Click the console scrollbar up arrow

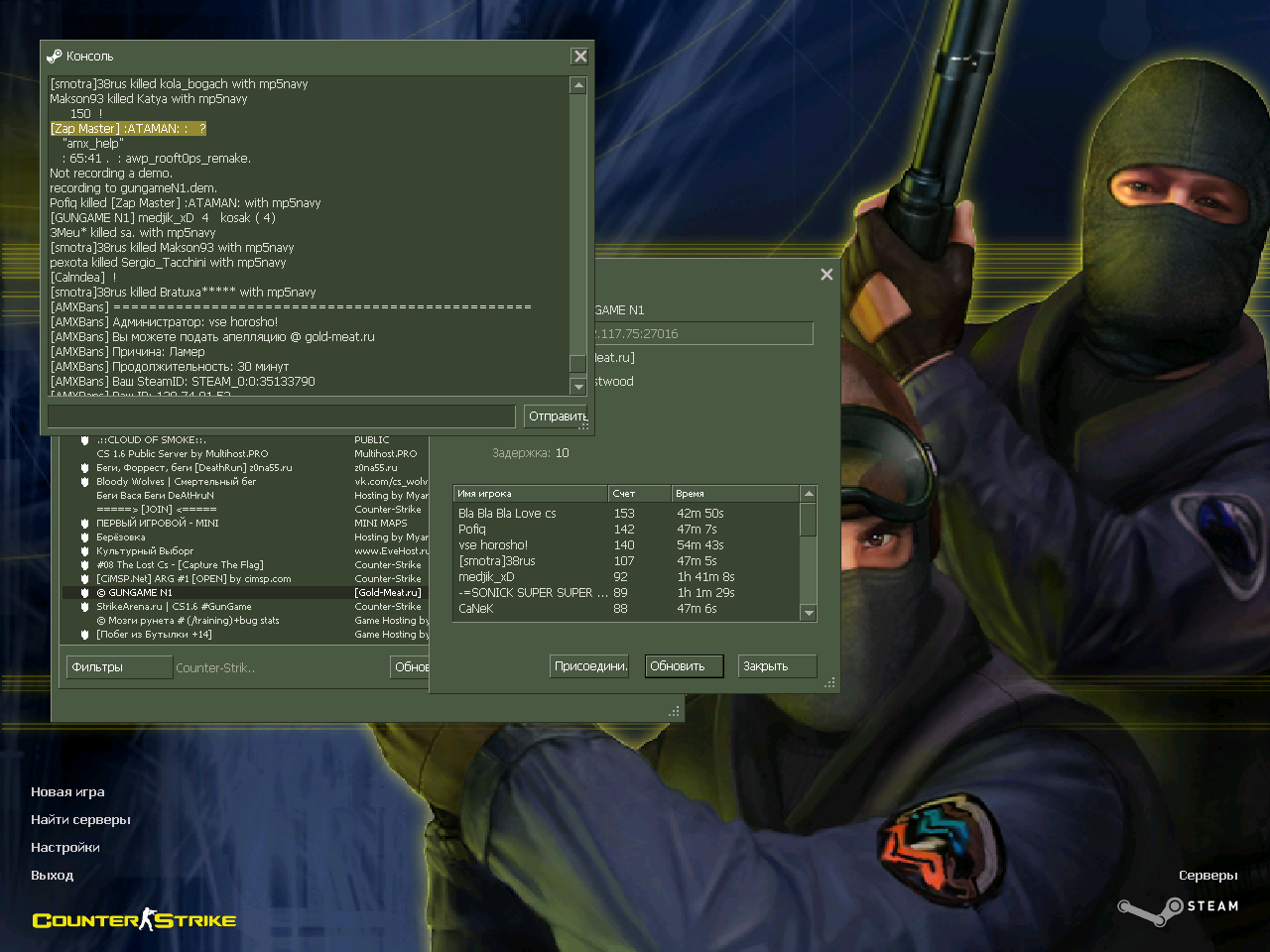[x=578, y=86]
